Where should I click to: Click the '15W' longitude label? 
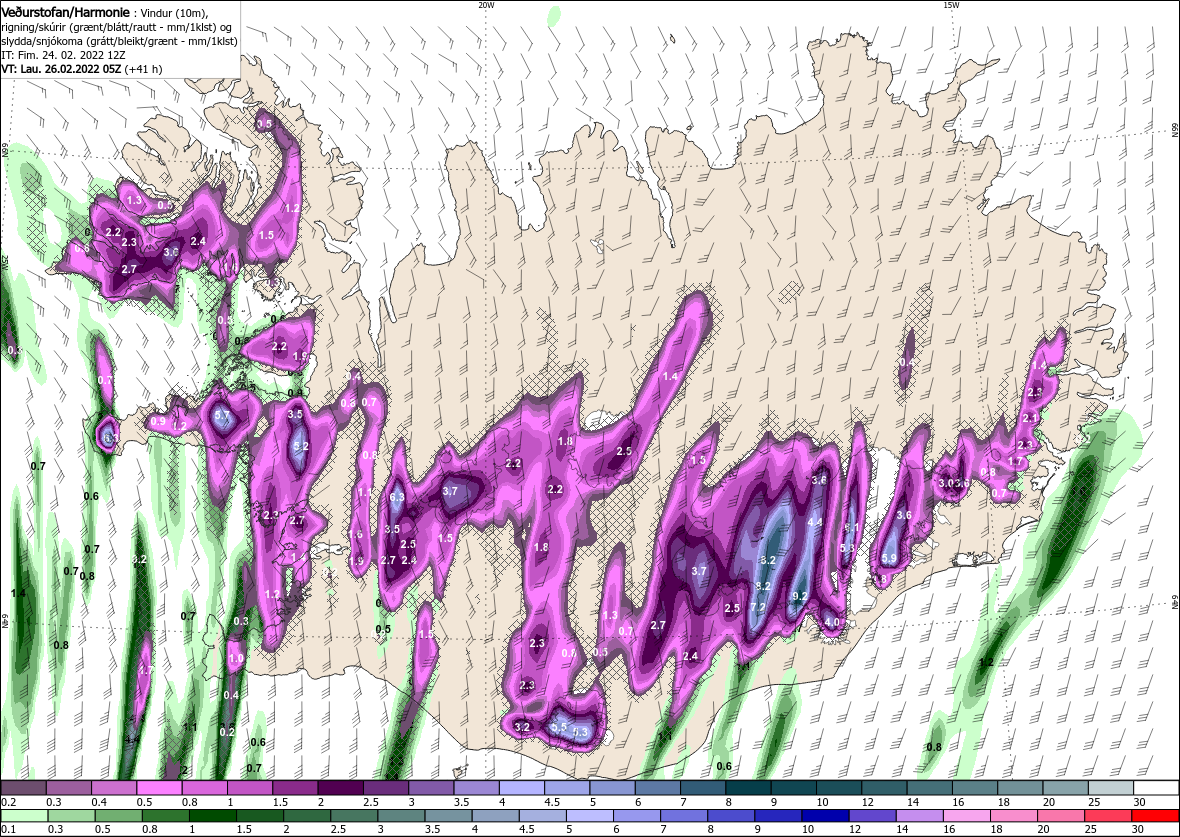click(x=951, y=5)
